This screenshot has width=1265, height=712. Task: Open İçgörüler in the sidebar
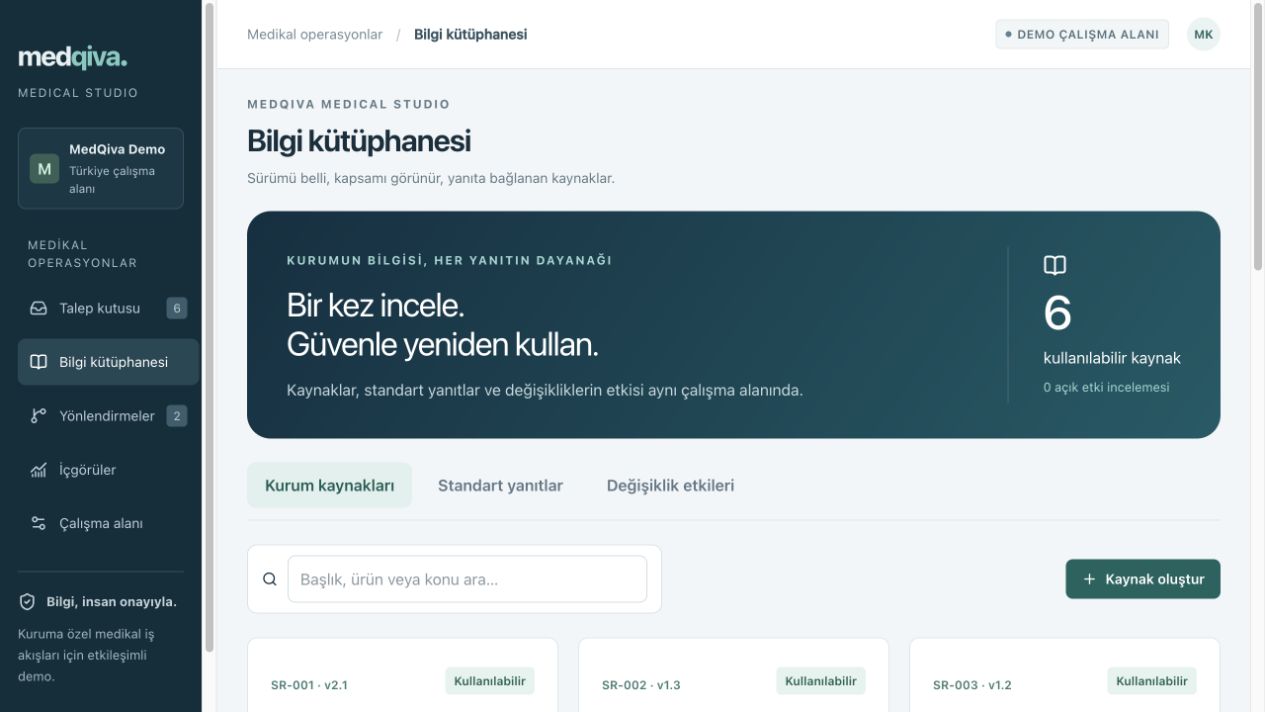108,470
